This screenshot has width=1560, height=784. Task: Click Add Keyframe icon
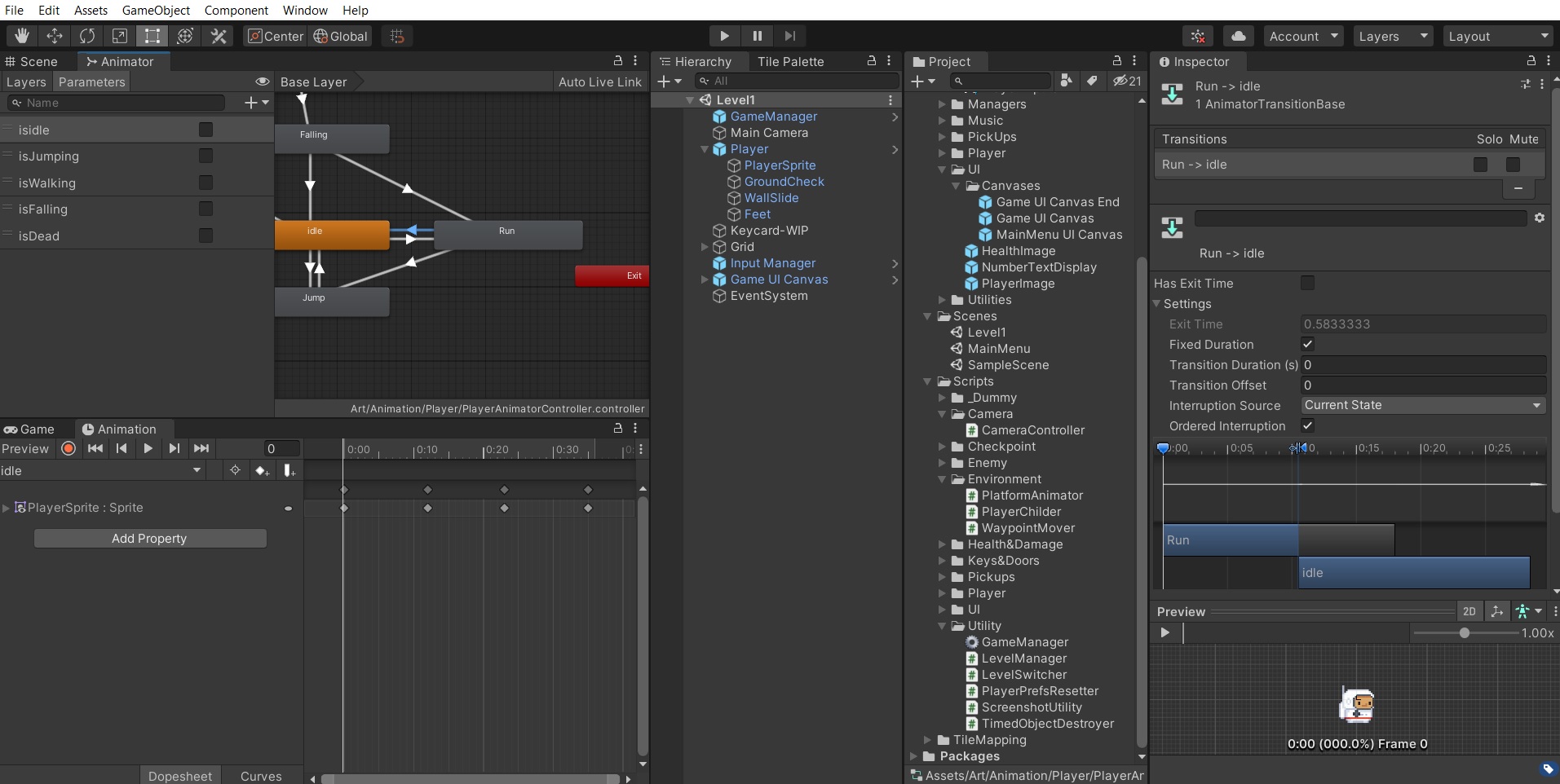(x=262, y=470)
